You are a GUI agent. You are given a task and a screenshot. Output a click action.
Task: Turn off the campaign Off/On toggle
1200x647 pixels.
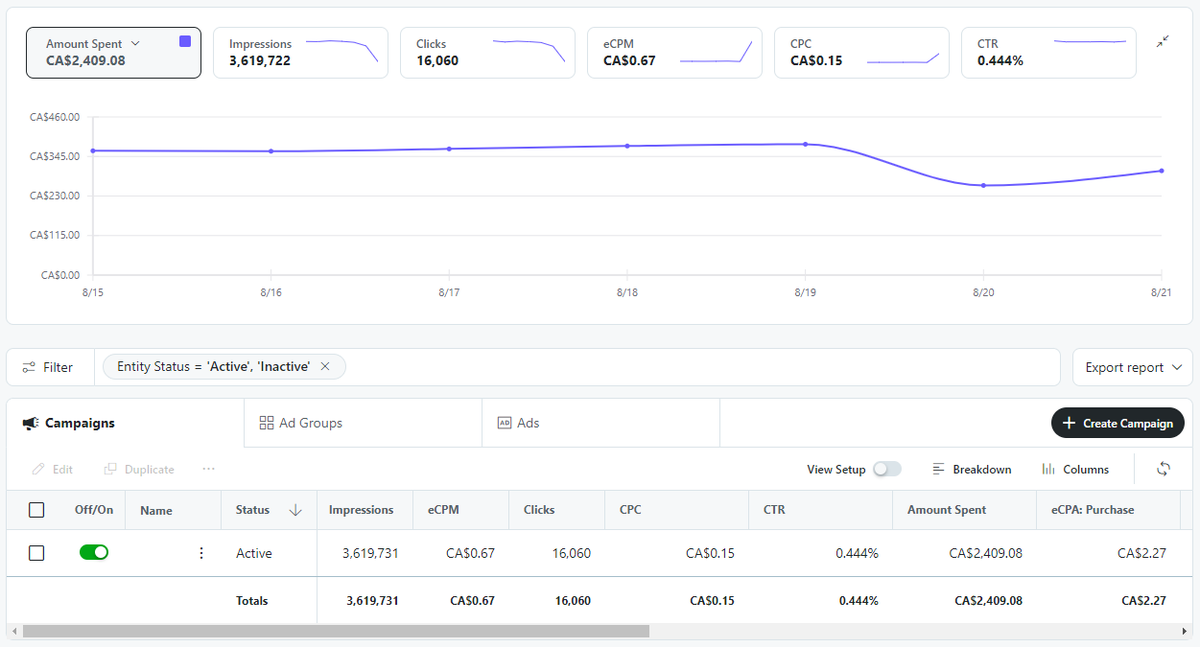(94, 552)
